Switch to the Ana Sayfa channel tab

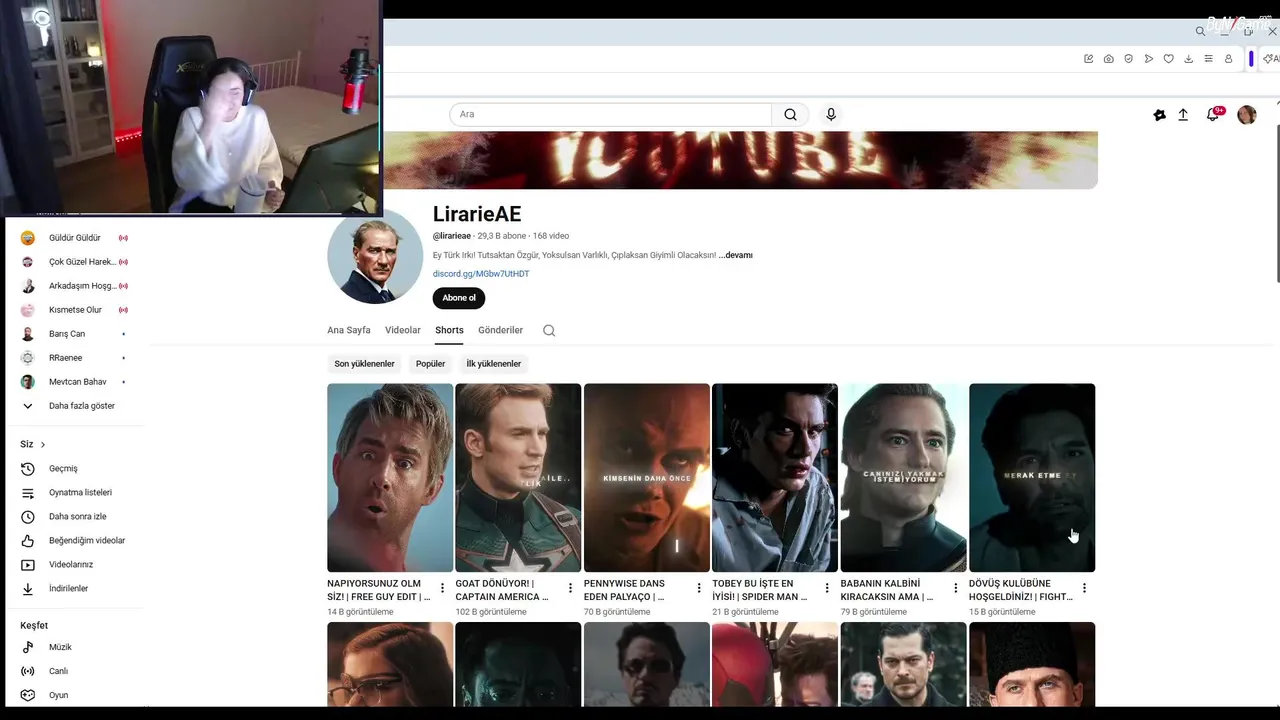pyautogui.click(x=349, y=330)
